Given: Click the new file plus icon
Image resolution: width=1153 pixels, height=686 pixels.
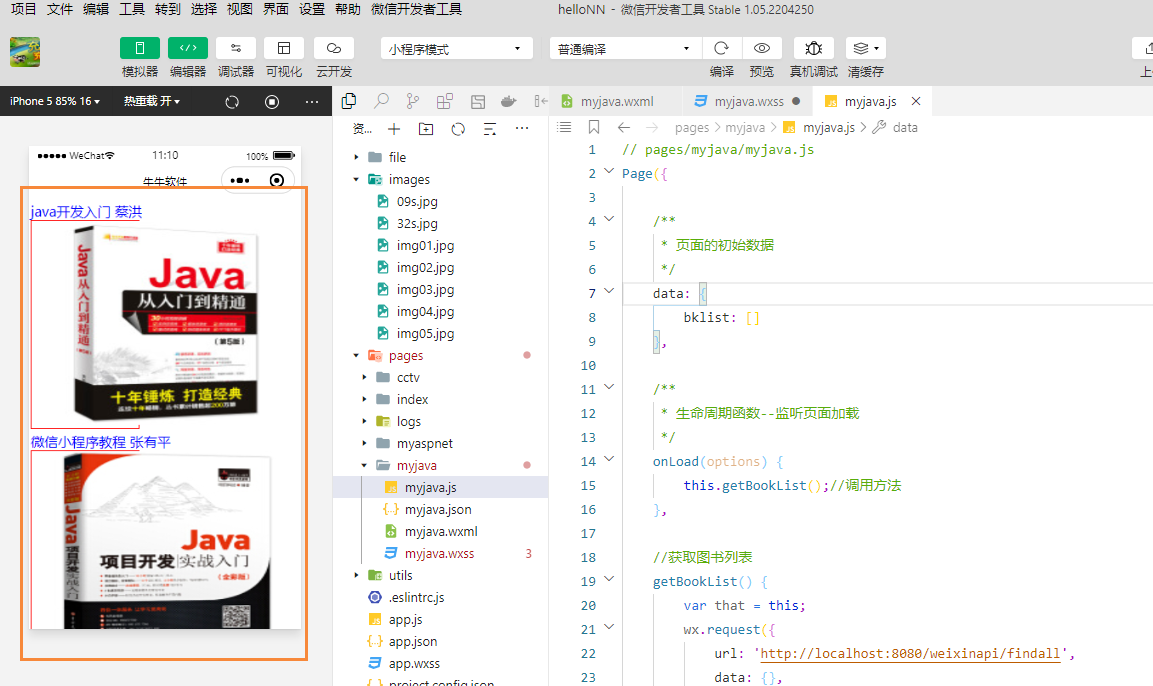Looking at the screenshot, I should pos(394,129).
